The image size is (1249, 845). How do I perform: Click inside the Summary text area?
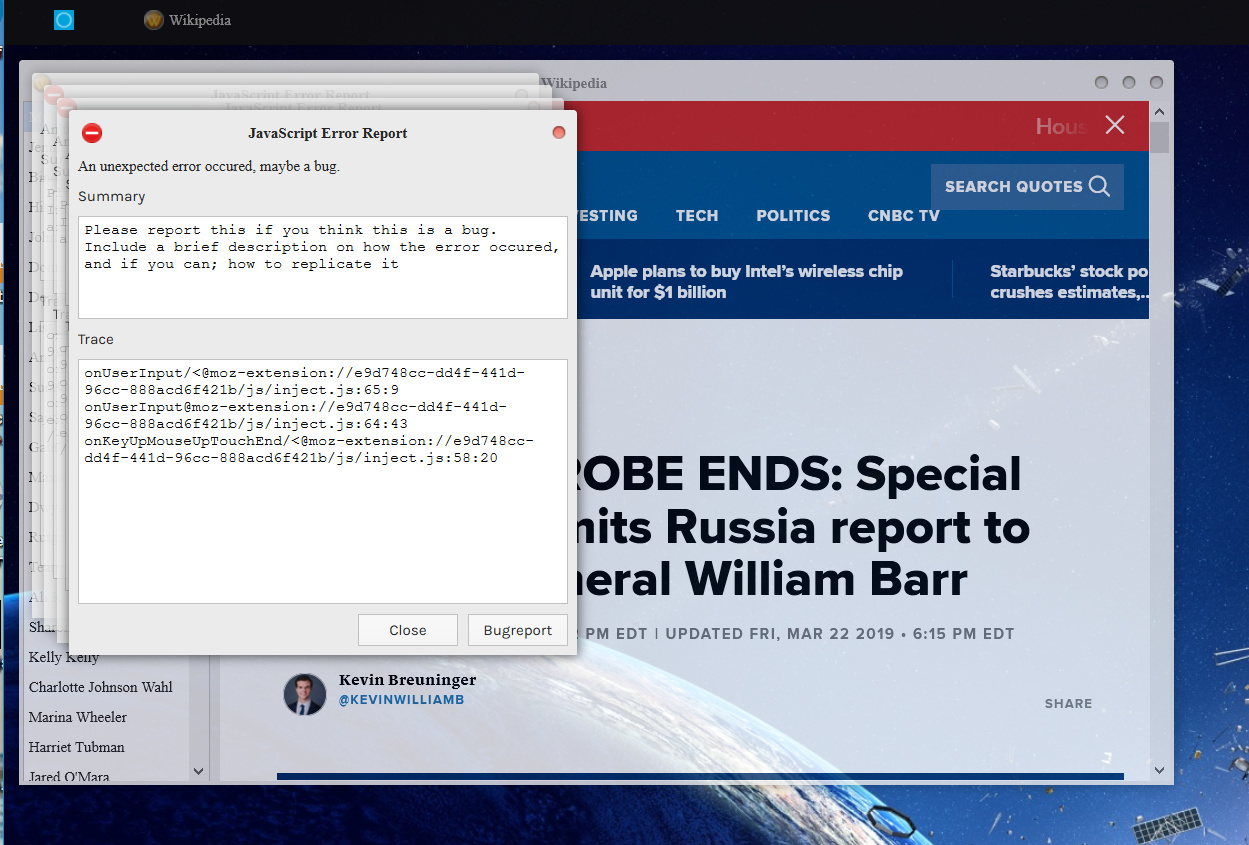(323, 267)
